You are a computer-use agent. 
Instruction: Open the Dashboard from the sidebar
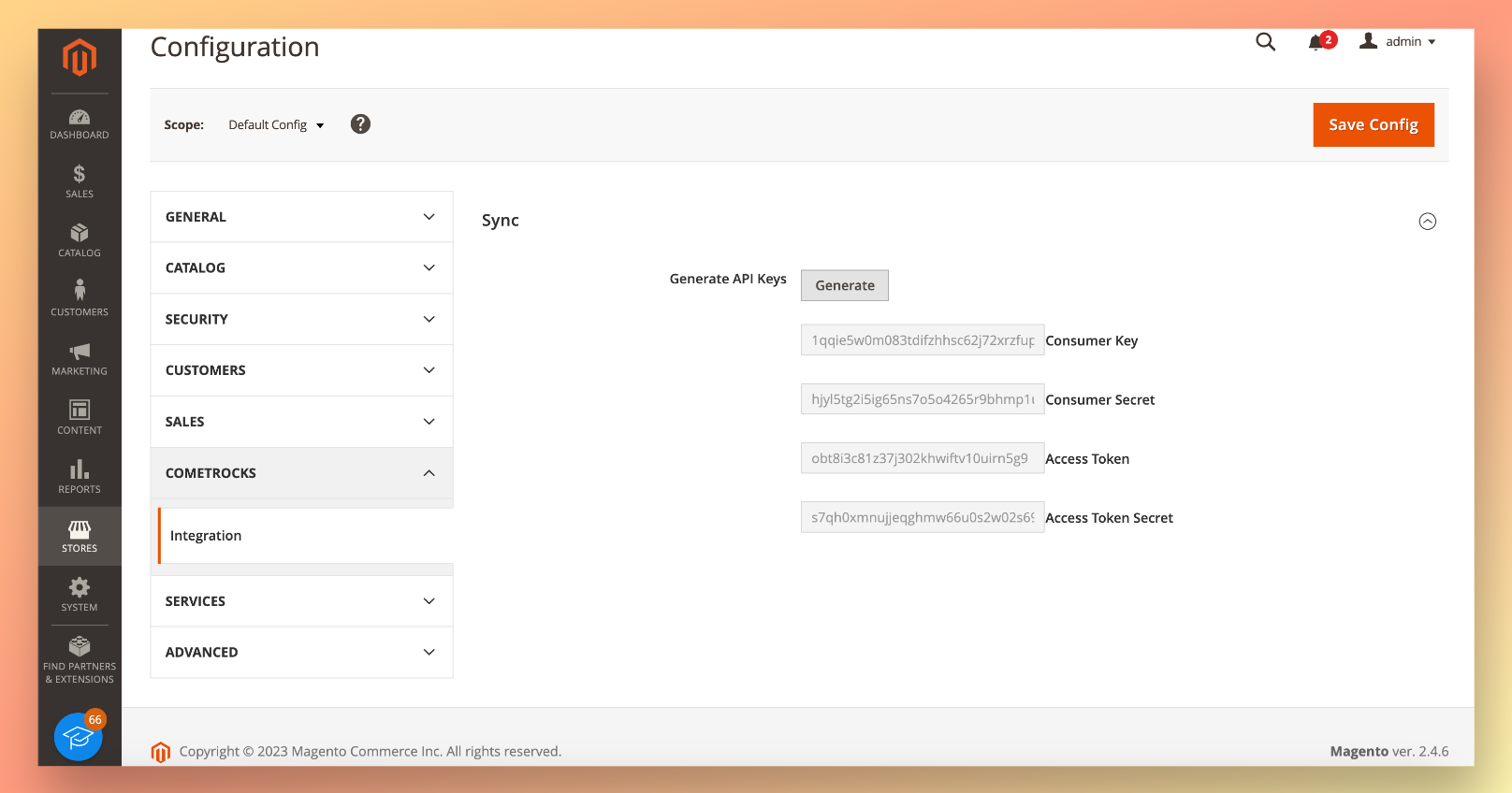click(x=80, y=123)
